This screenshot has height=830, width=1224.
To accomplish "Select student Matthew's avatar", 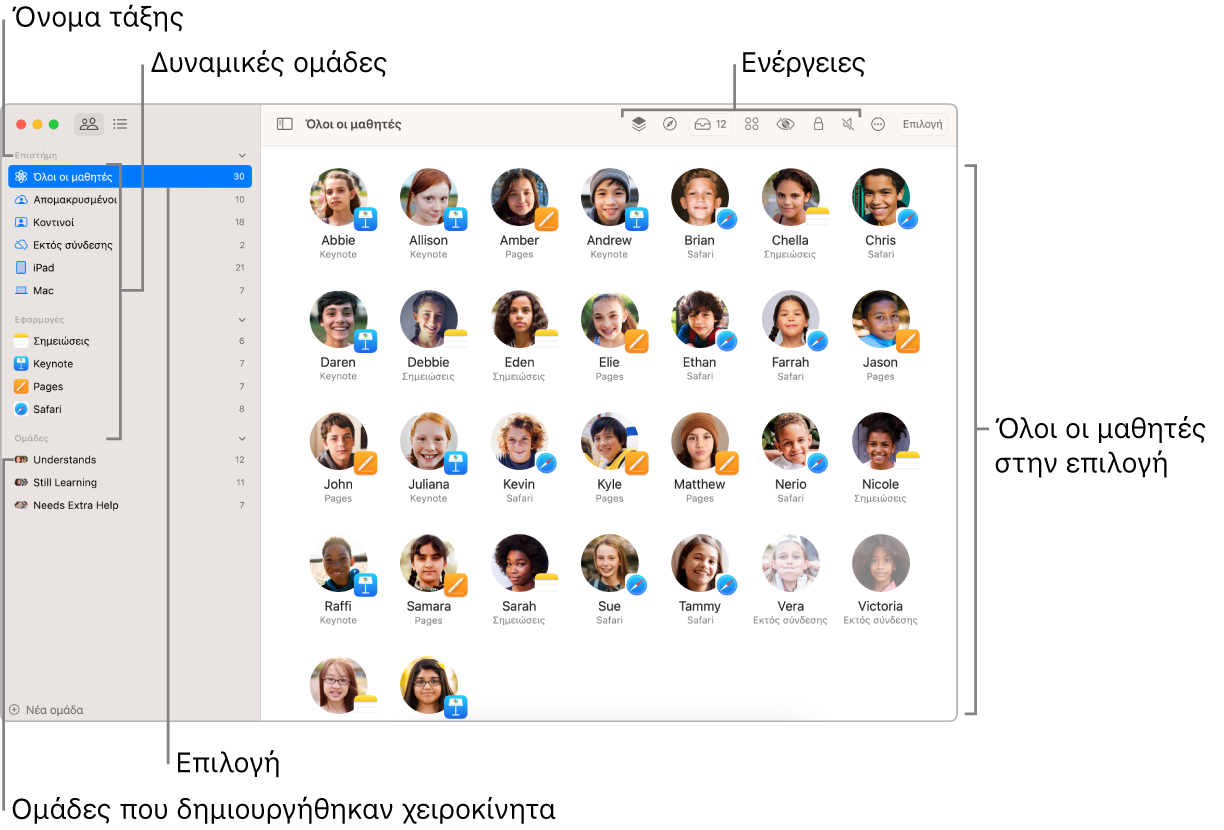I will point(700,442).
